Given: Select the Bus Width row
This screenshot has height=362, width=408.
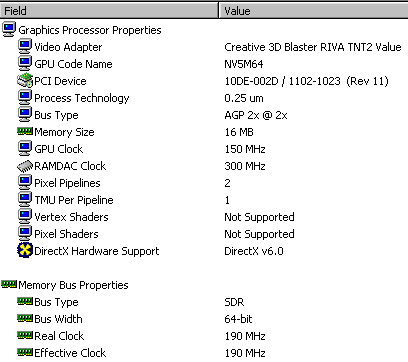Looking at the screenshot, I should click(x=204, y=319).
